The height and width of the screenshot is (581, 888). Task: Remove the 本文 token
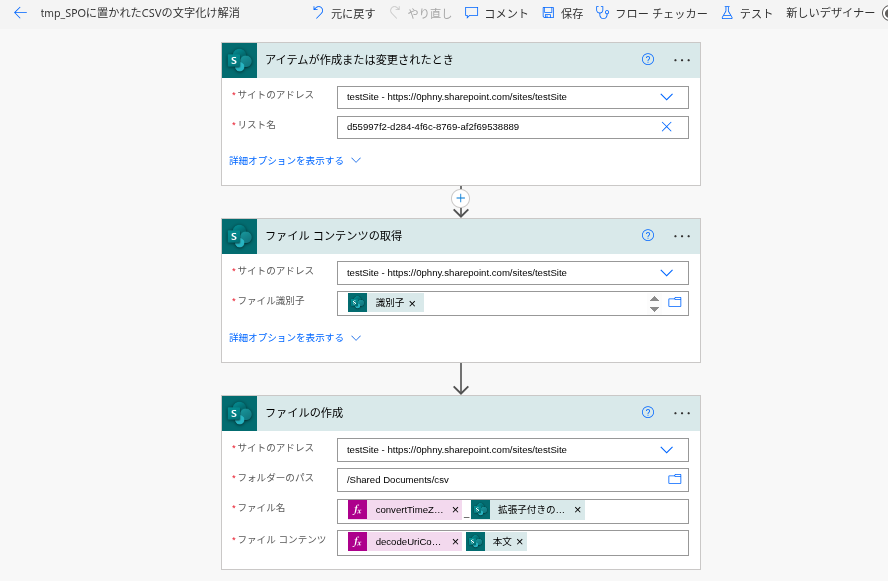coord(519,542)
